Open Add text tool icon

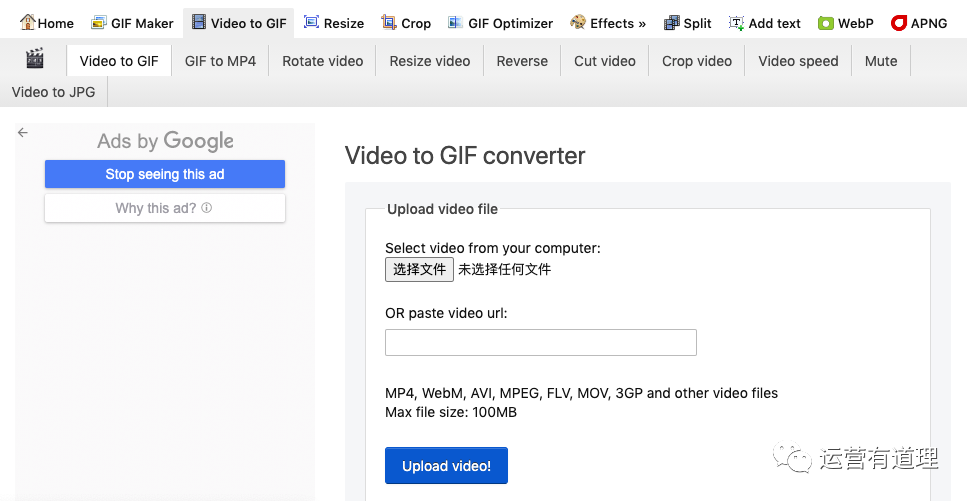click(736, 23)
